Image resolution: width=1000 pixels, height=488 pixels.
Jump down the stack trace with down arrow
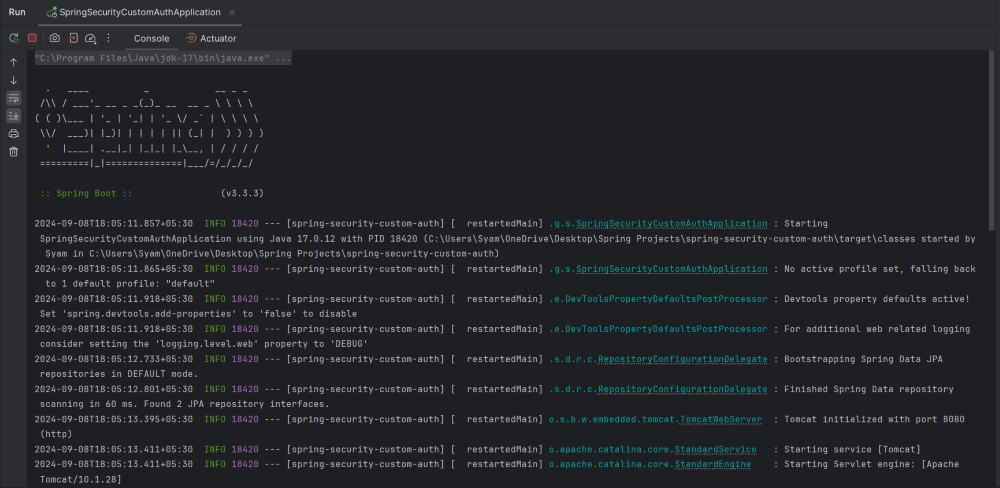(x=14, y=80)
